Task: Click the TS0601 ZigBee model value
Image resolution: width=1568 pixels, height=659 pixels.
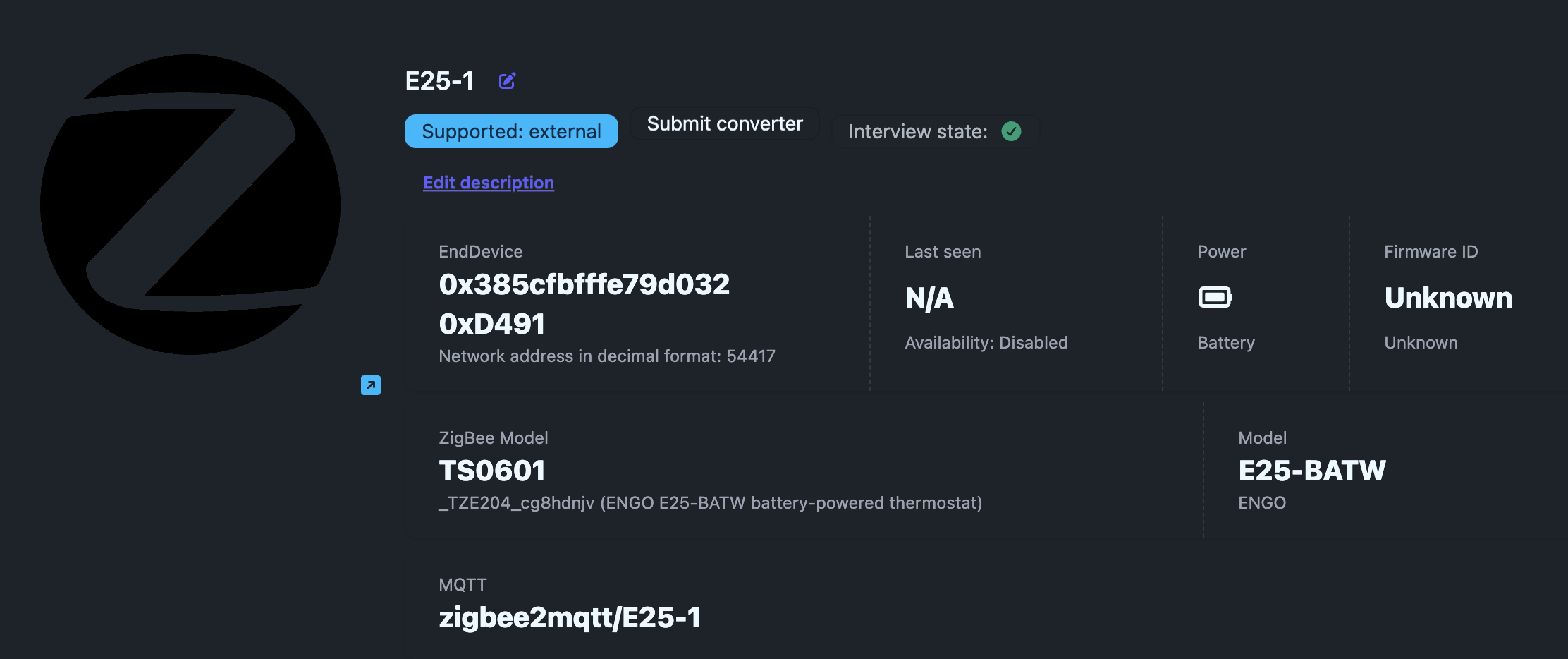Action: coord(491,471)
